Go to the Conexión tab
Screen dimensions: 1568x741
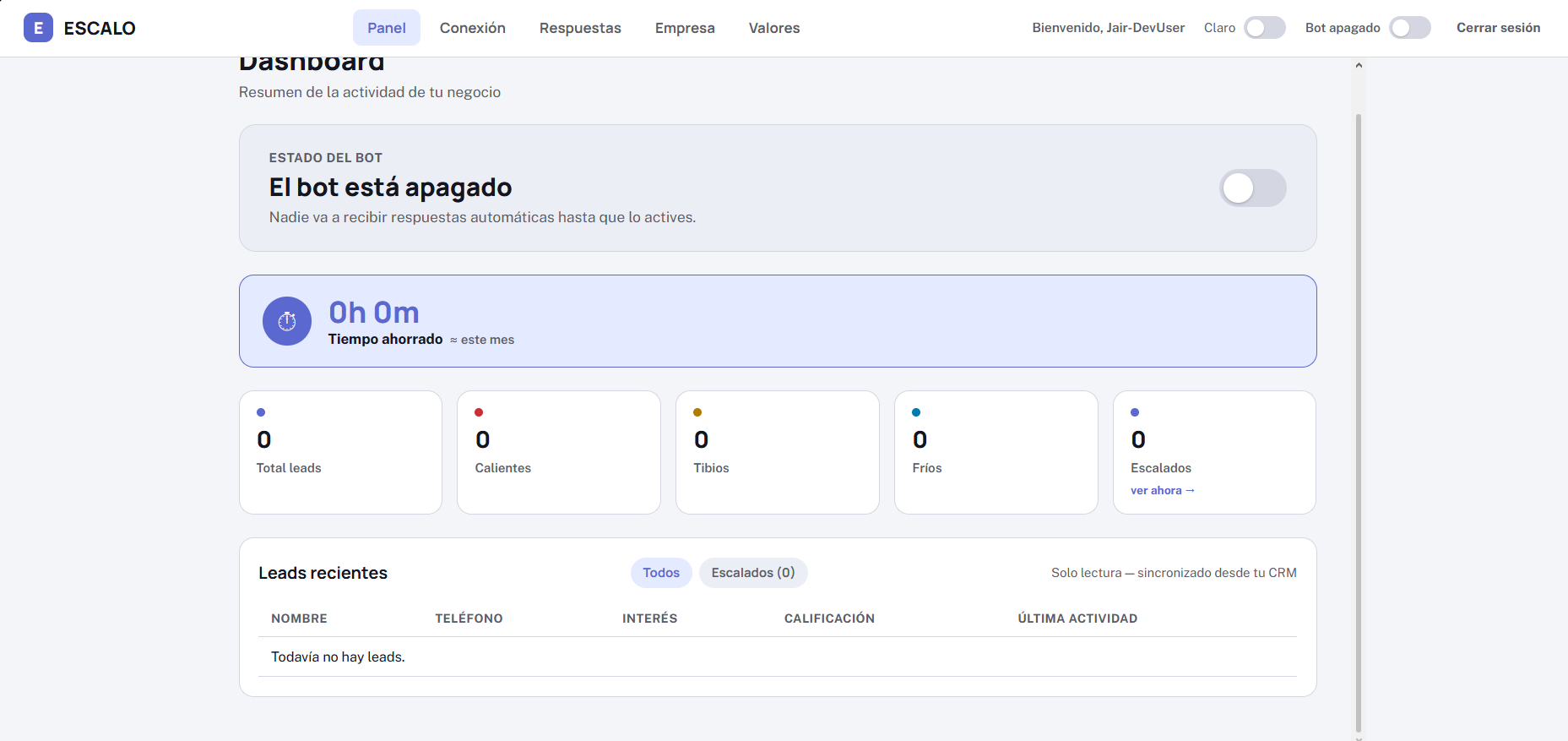tap(473, 28)
